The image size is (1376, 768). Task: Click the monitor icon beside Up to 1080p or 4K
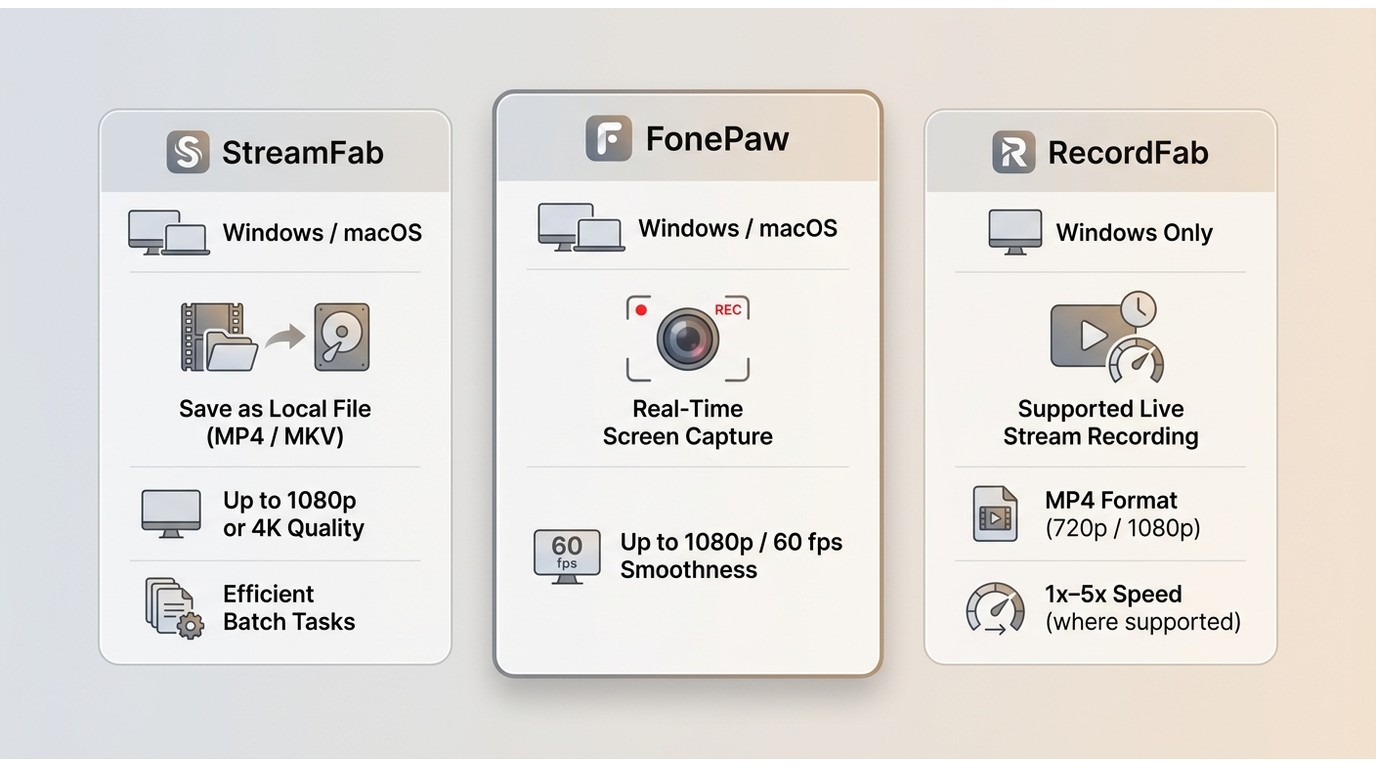pyautogui.click(x=171, y=514)
